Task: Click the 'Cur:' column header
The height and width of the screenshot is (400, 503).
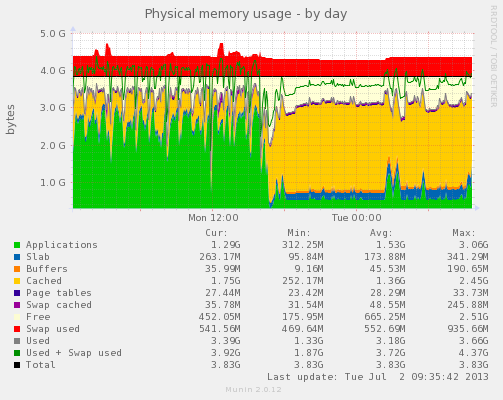Action: [x=216, y=233]
